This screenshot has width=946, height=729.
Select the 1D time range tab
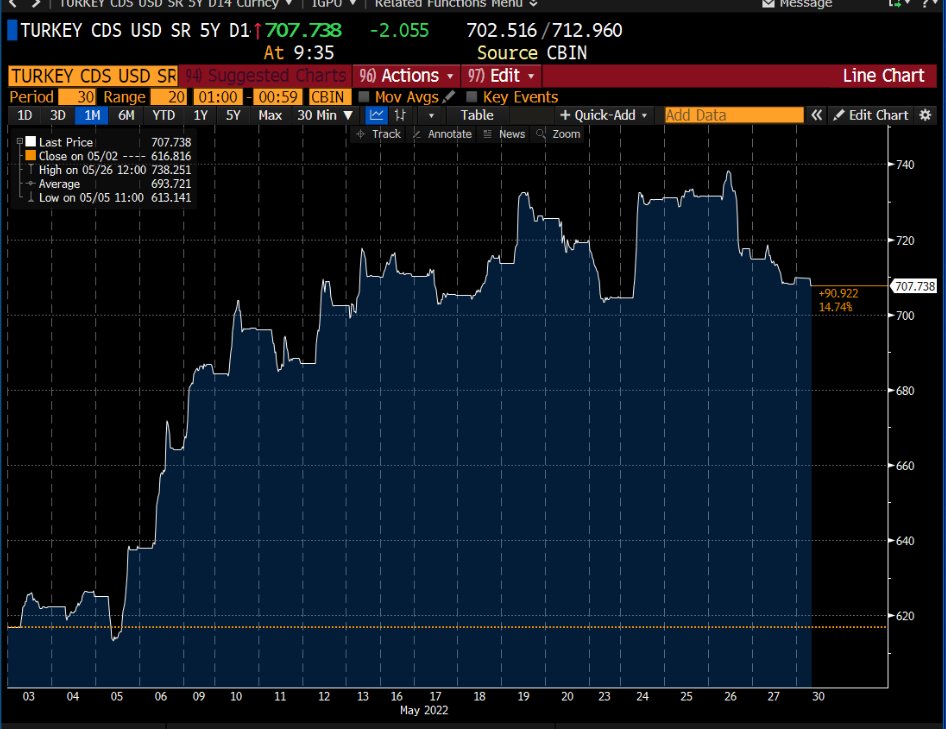25,115
